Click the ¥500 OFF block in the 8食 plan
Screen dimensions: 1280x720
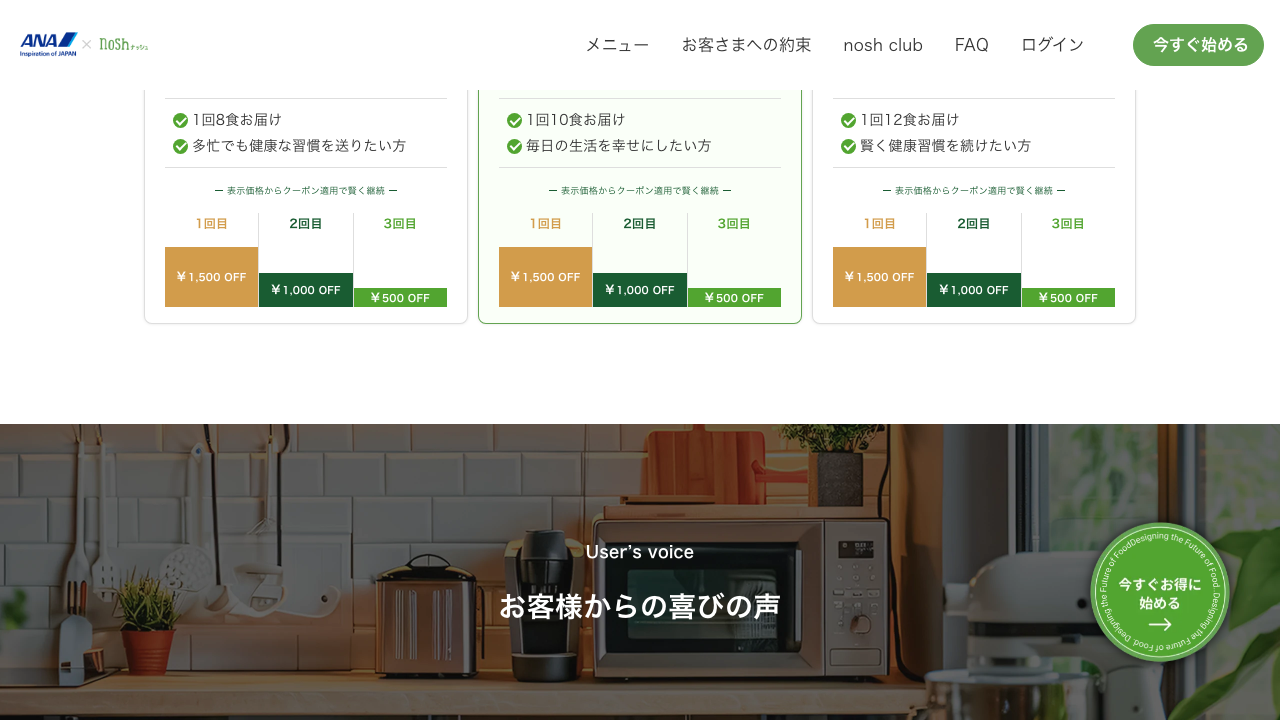pos(400,298)
